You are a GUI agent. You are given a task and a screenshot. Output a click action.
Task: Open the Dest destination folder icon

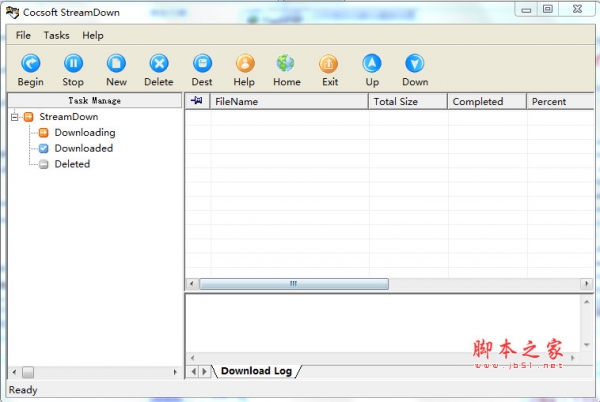pyautogui.click(x=202, y=64)
